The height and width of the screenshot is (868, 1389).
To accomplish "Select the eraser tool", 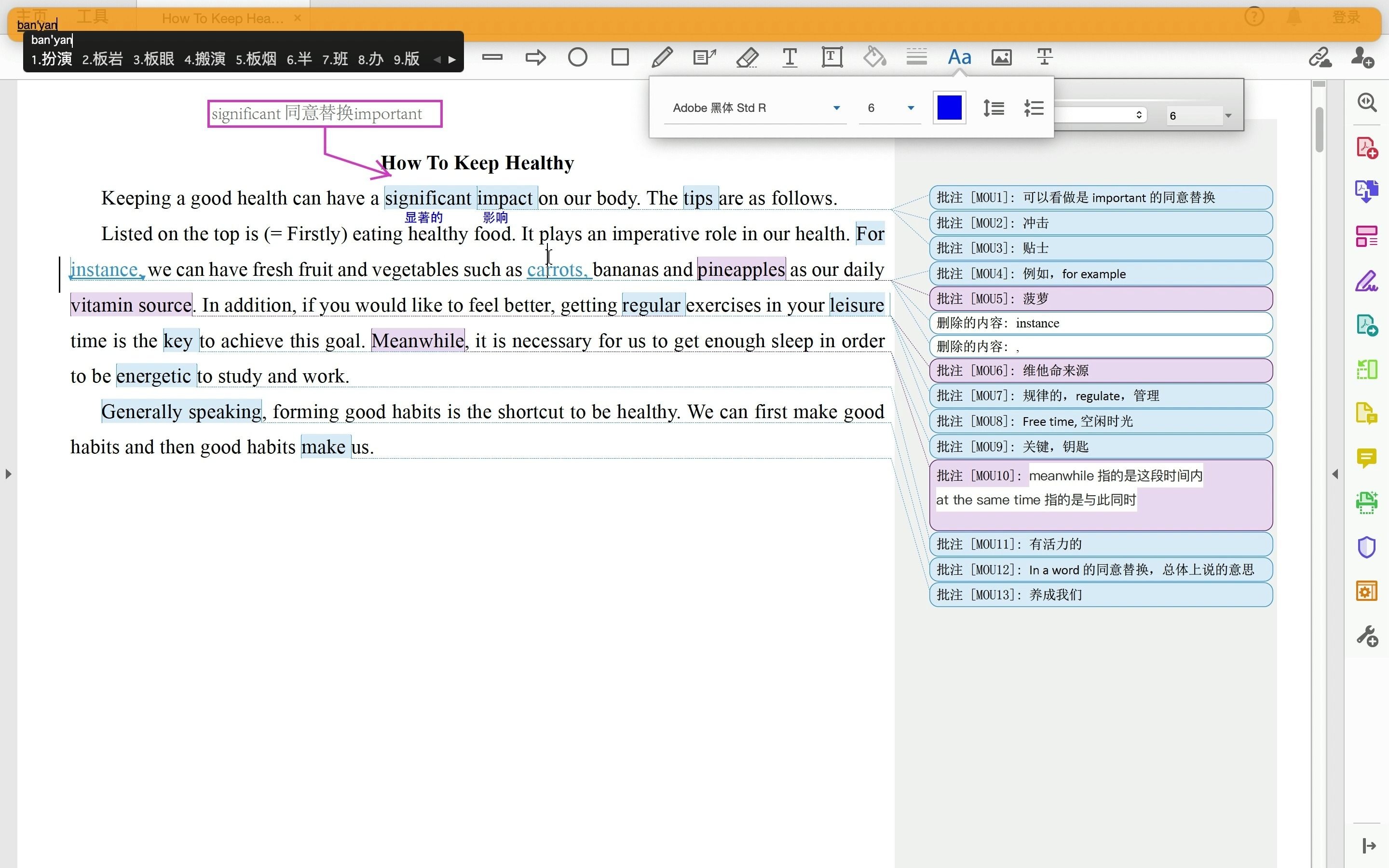I will point(747,57).
